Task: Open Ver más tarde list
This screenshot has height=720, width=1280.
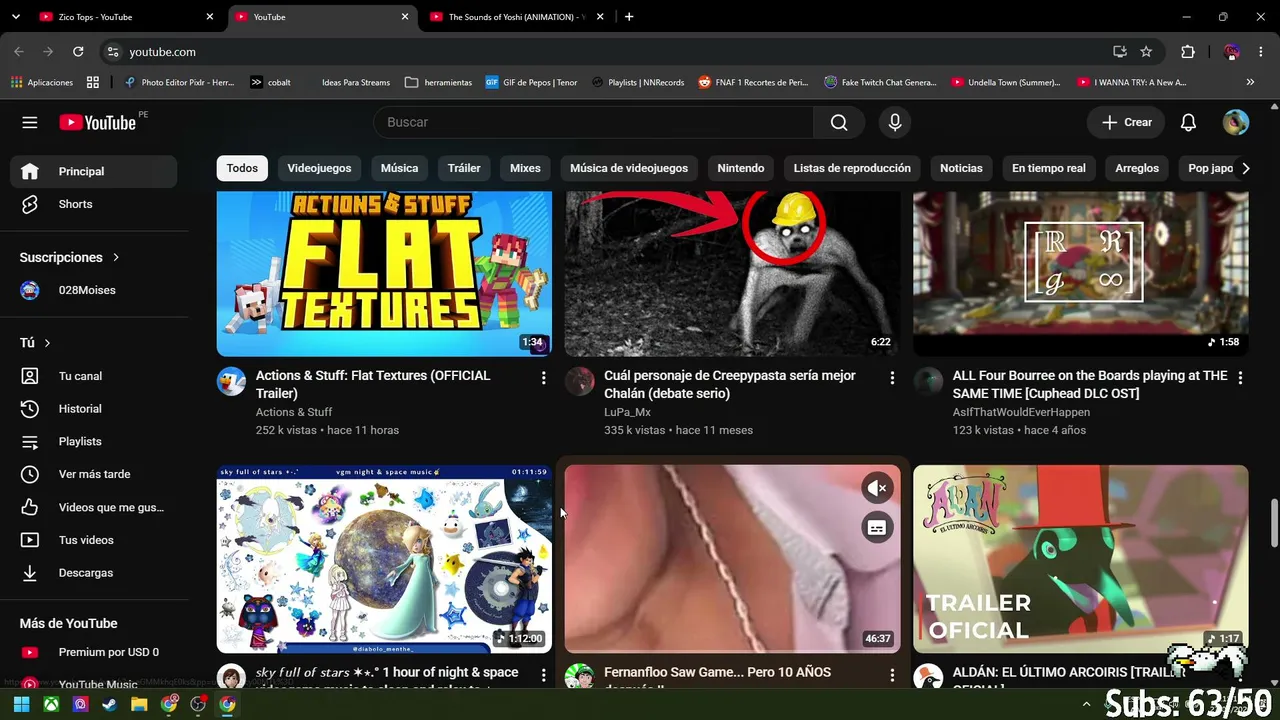Action: tap(94, 474)
